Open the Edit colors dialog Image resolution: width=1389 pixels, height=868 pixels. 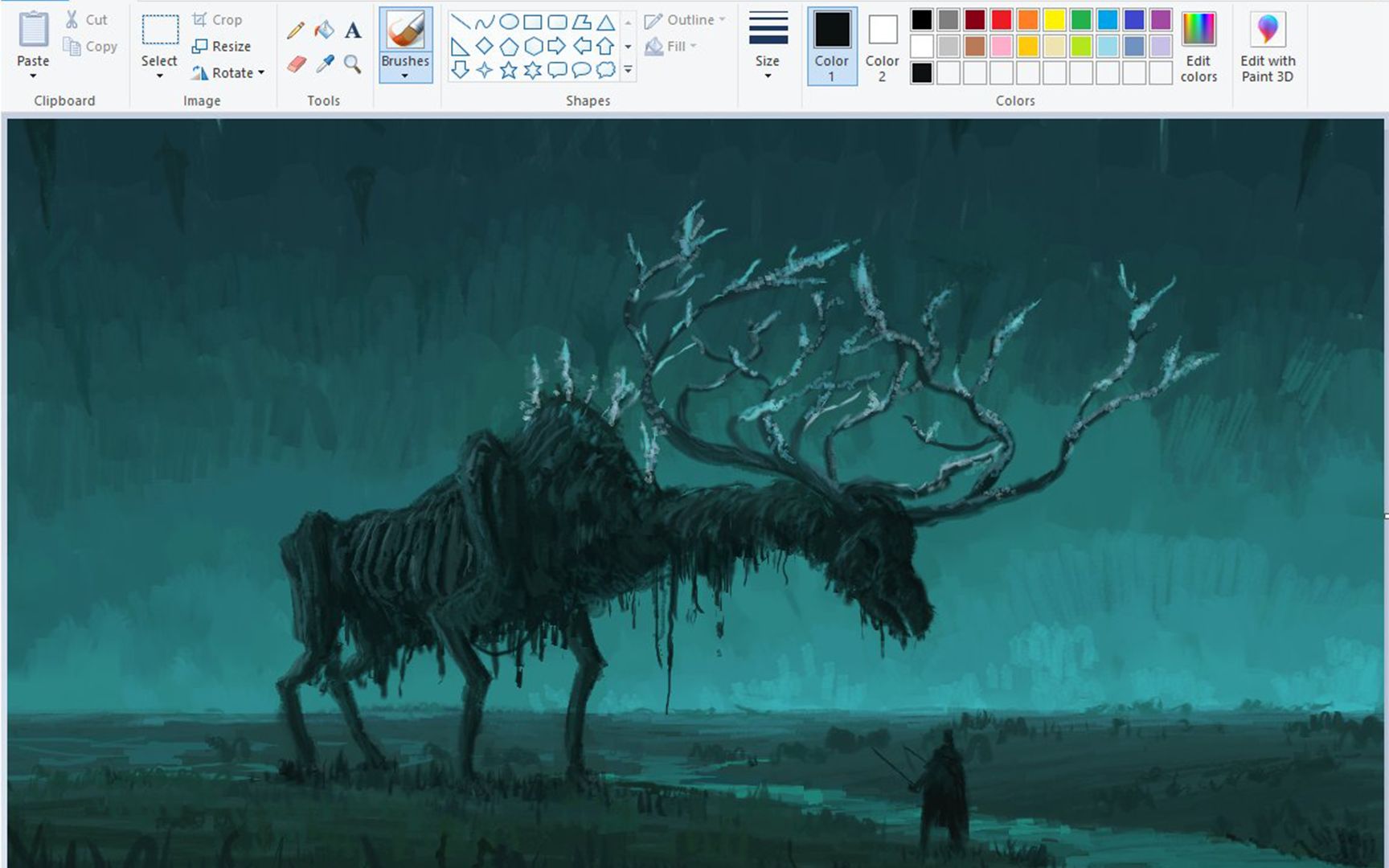pos(1198,47)
